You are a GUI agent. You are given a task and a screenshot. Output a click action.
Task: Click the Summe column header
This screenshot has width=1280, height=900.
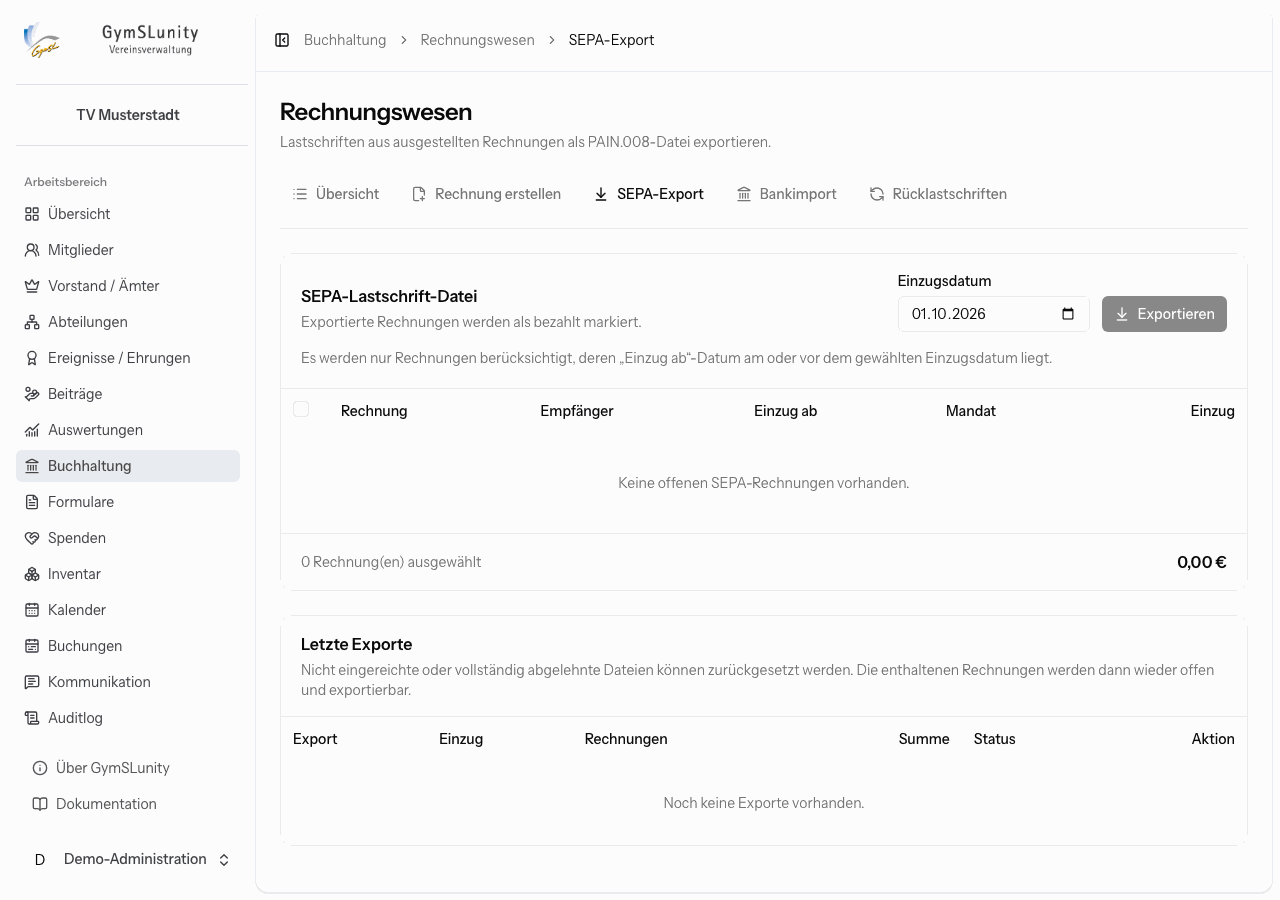(x=924, y=739)
